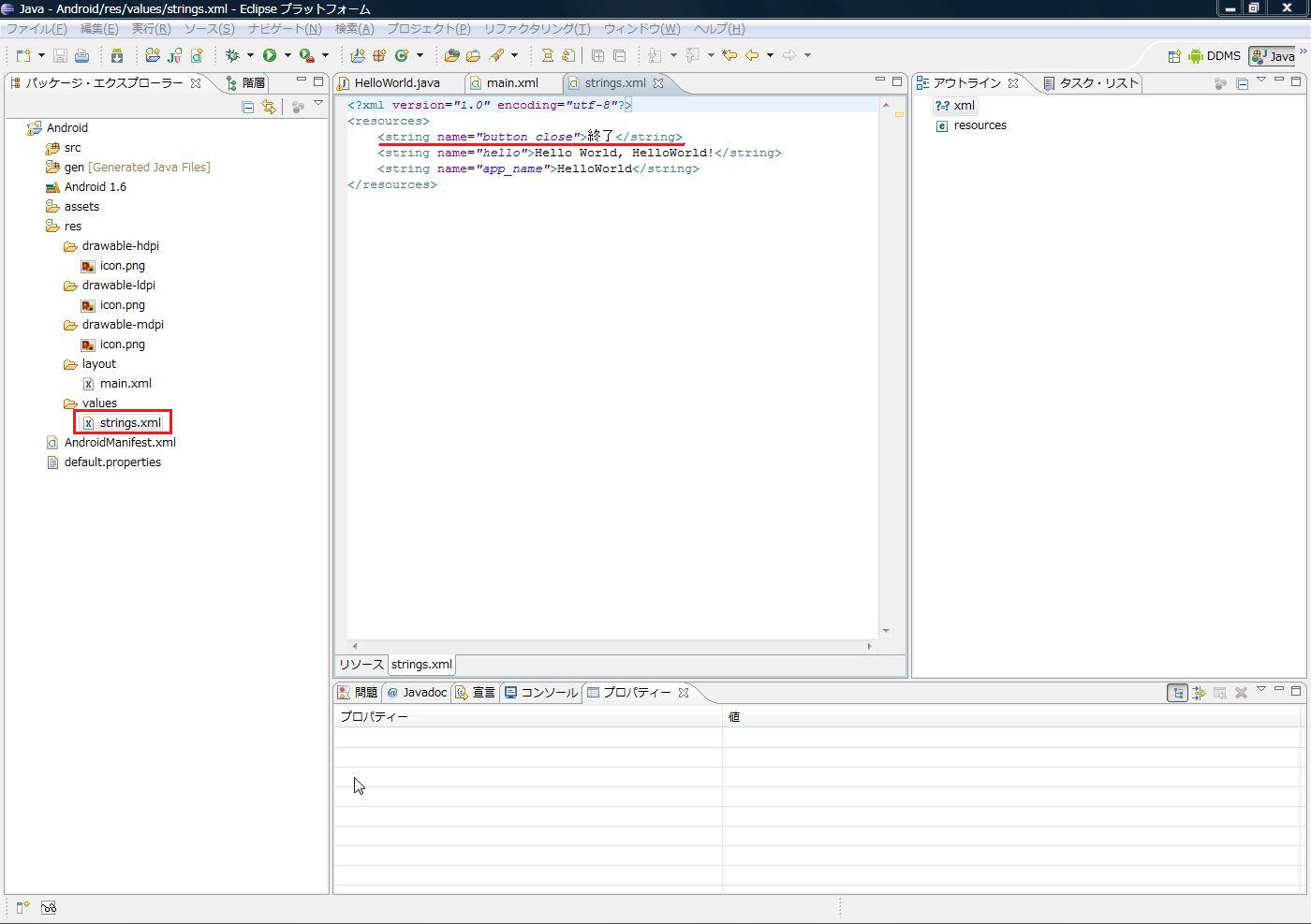The image size is (1311, 924).
Task: Open the Outline view menu triangle
Action: tap(1261, 81)
